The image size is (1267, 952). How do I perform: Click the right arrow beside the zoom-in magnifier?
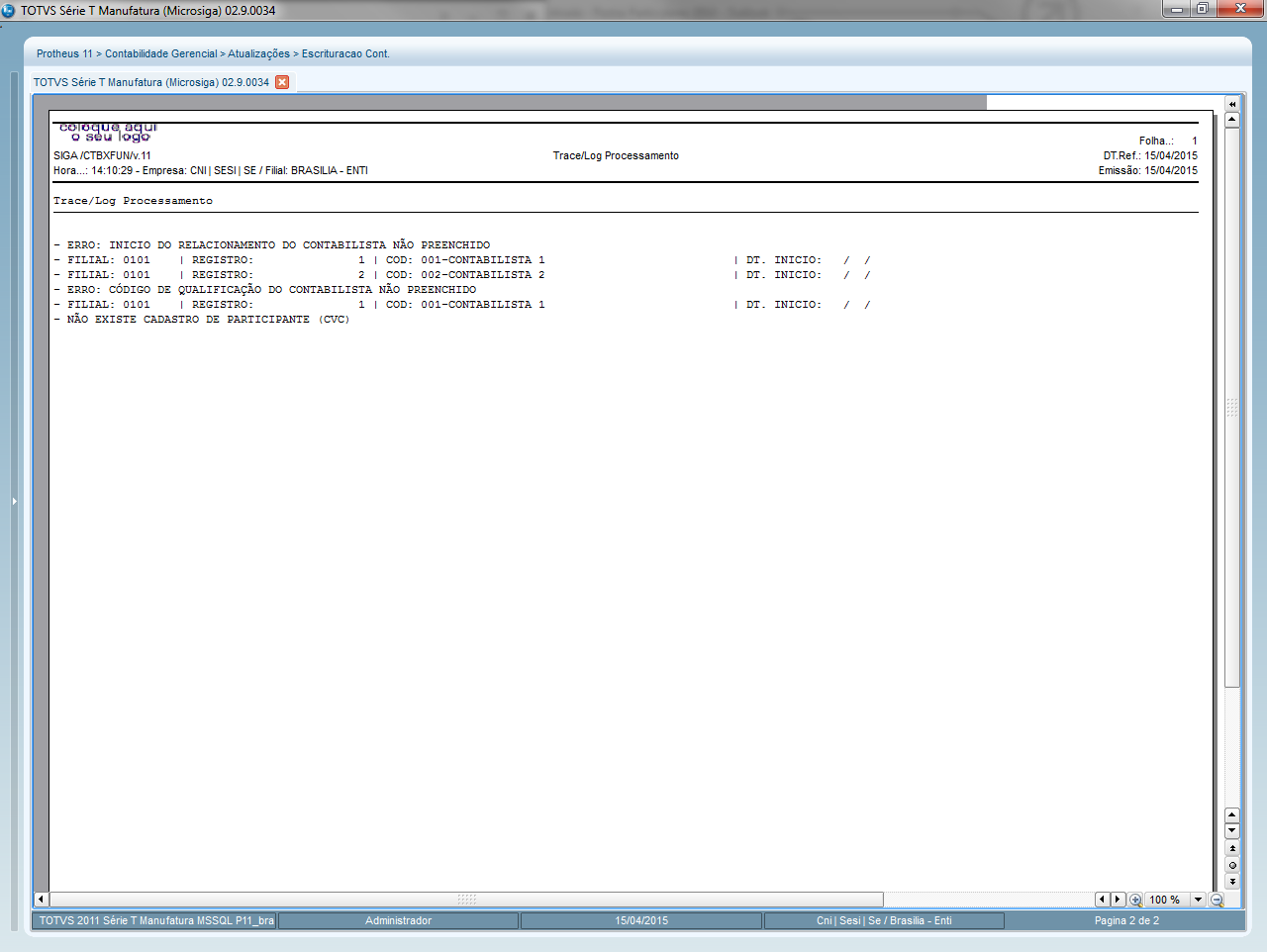(1119, 900)
